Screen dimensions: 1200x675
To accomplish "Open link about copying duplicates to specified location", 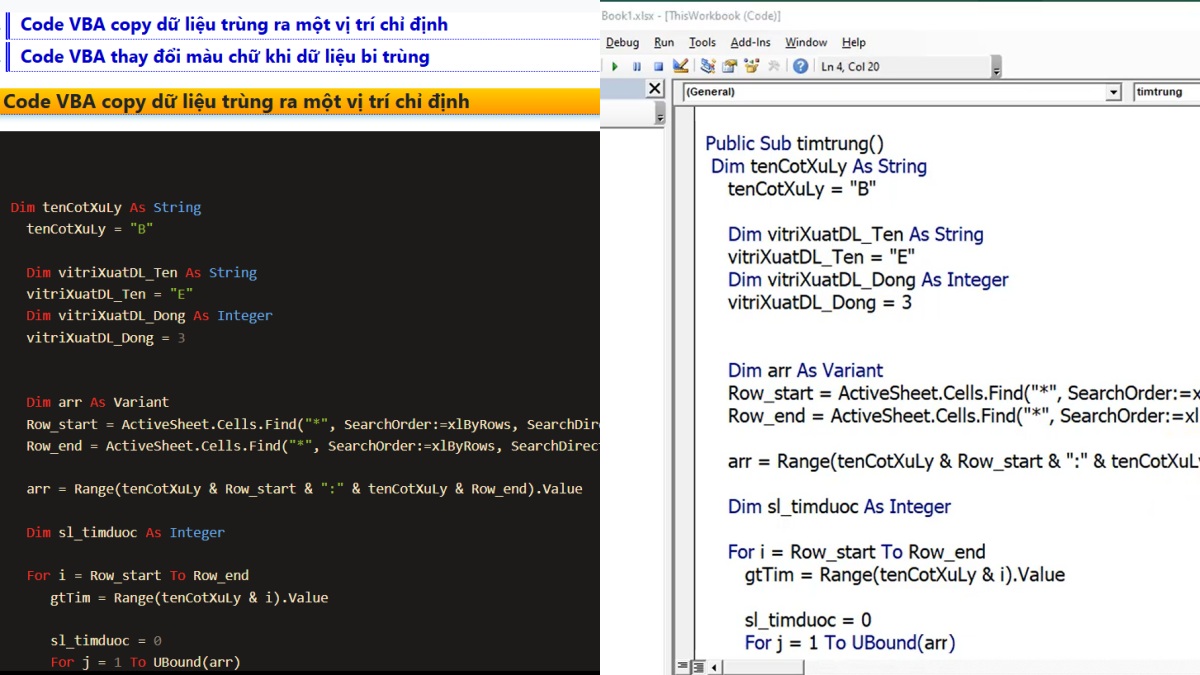I will coord(234,24).
